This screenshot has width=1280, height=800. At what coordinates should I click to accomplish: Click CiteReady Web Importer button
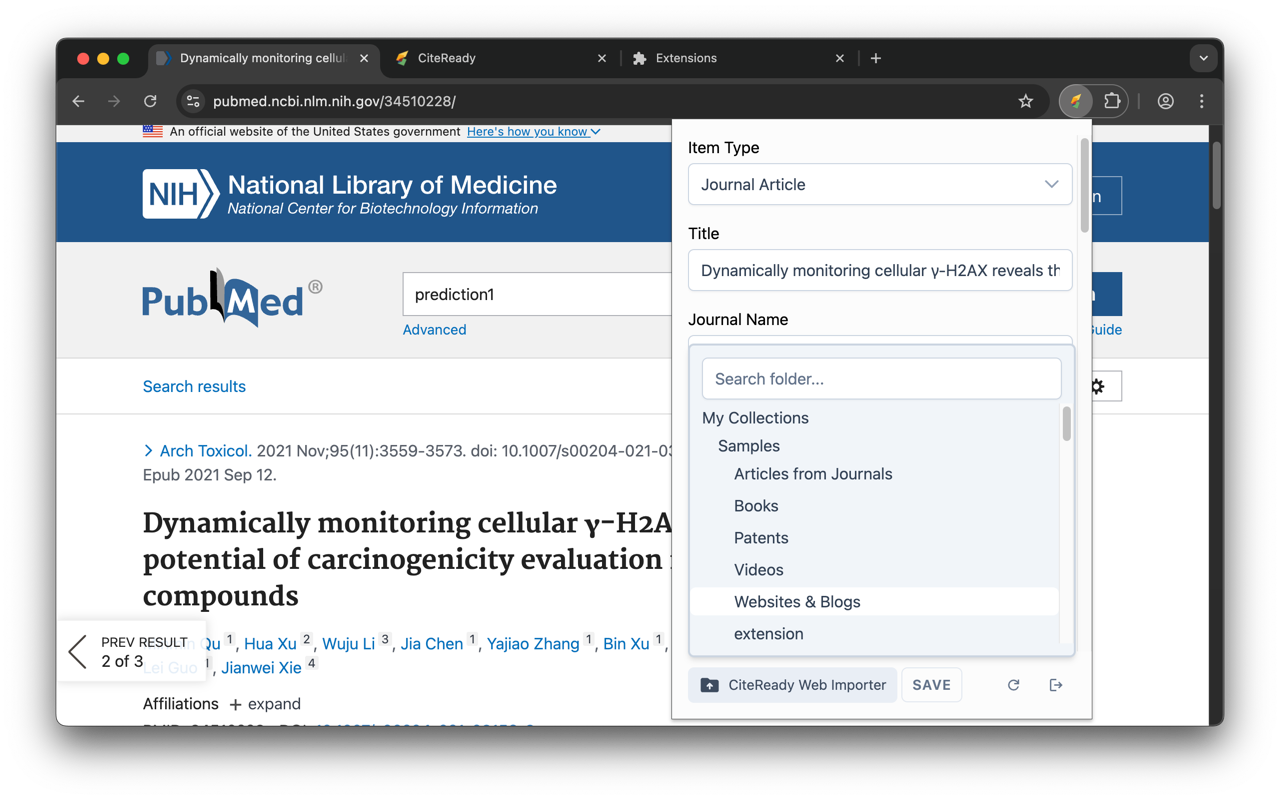click(793, 685)
